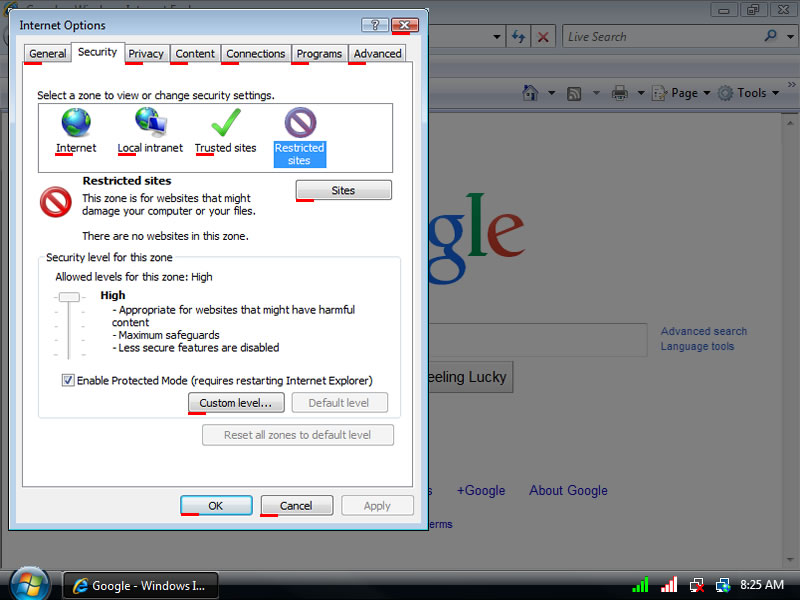Click the Home icon in command bar
Screen dimensions: 800x600
[531, 93]
